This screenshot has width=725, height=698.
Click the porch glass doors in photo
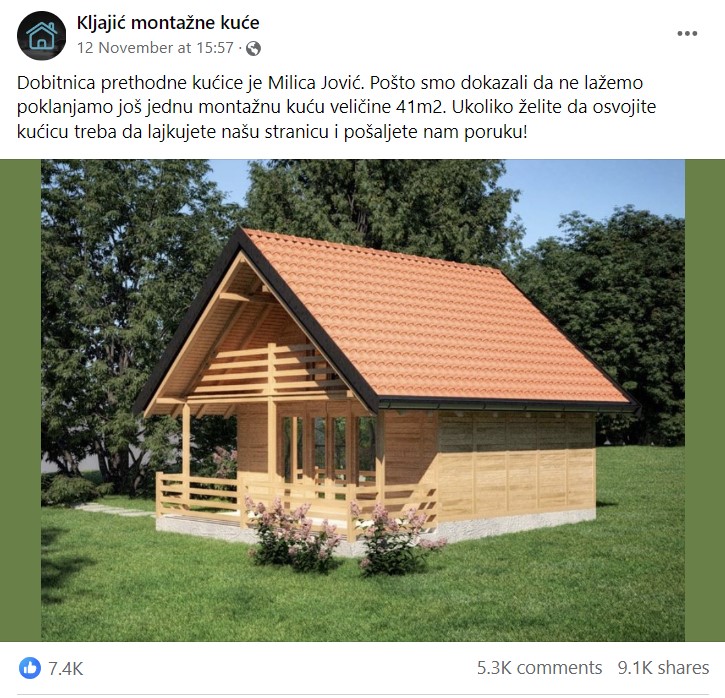coord(328,448)
